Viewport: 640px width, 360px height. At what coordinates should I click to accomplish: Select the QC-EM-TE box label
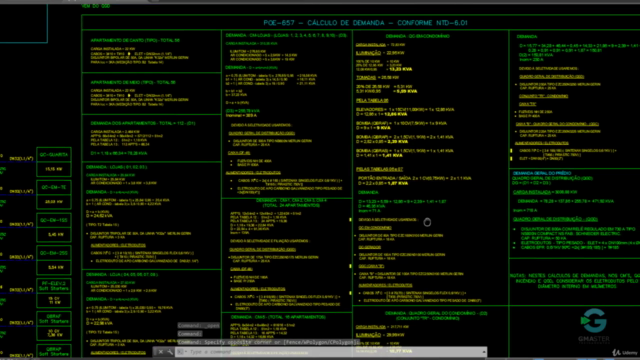(54, 187)
